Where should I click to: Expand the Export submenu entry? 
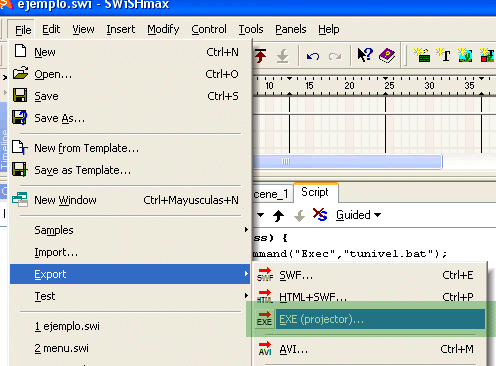point(130,274)
